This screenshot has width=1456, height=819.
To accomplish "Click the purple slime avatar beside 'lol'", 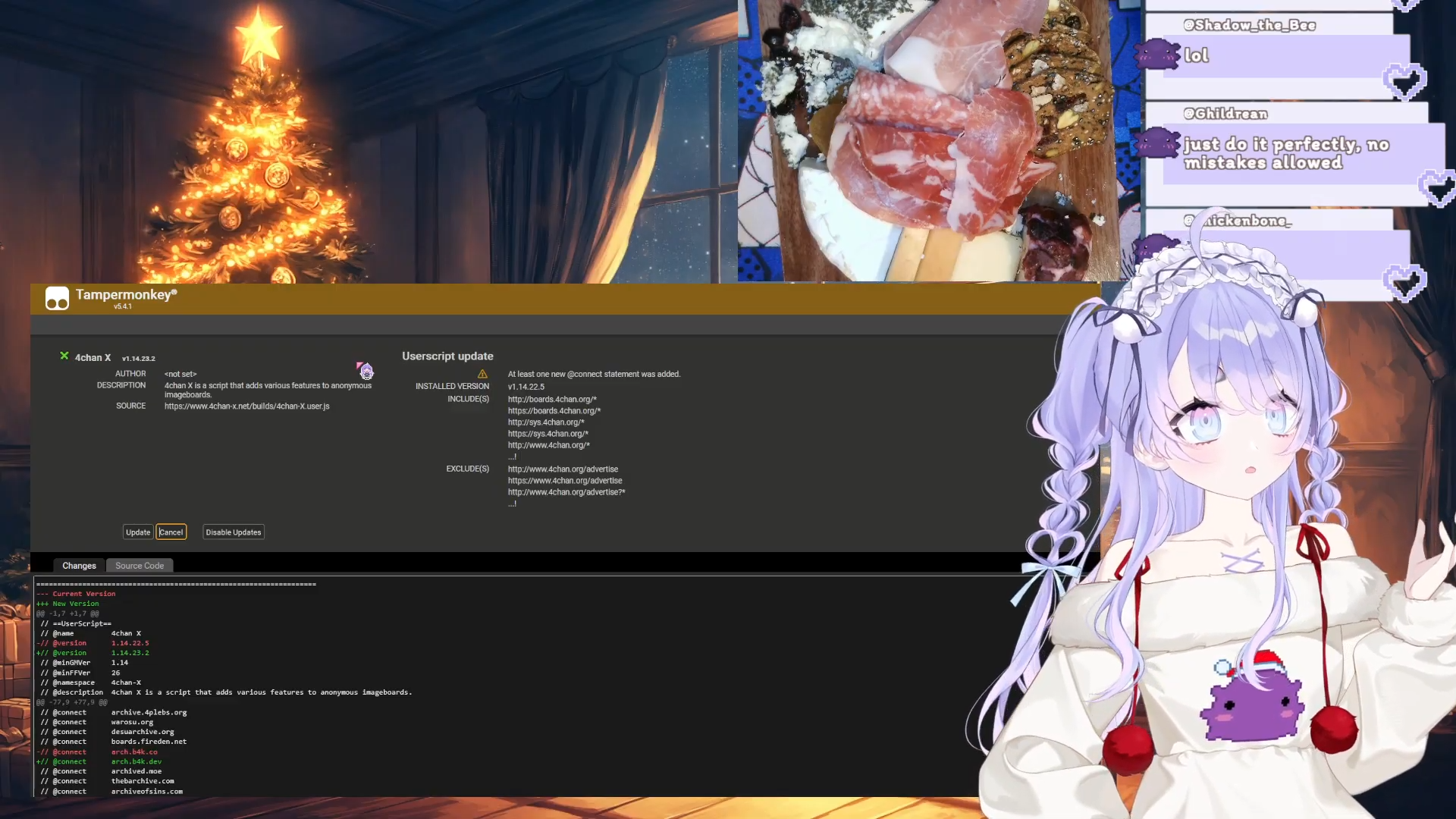I will point(1158,55).
